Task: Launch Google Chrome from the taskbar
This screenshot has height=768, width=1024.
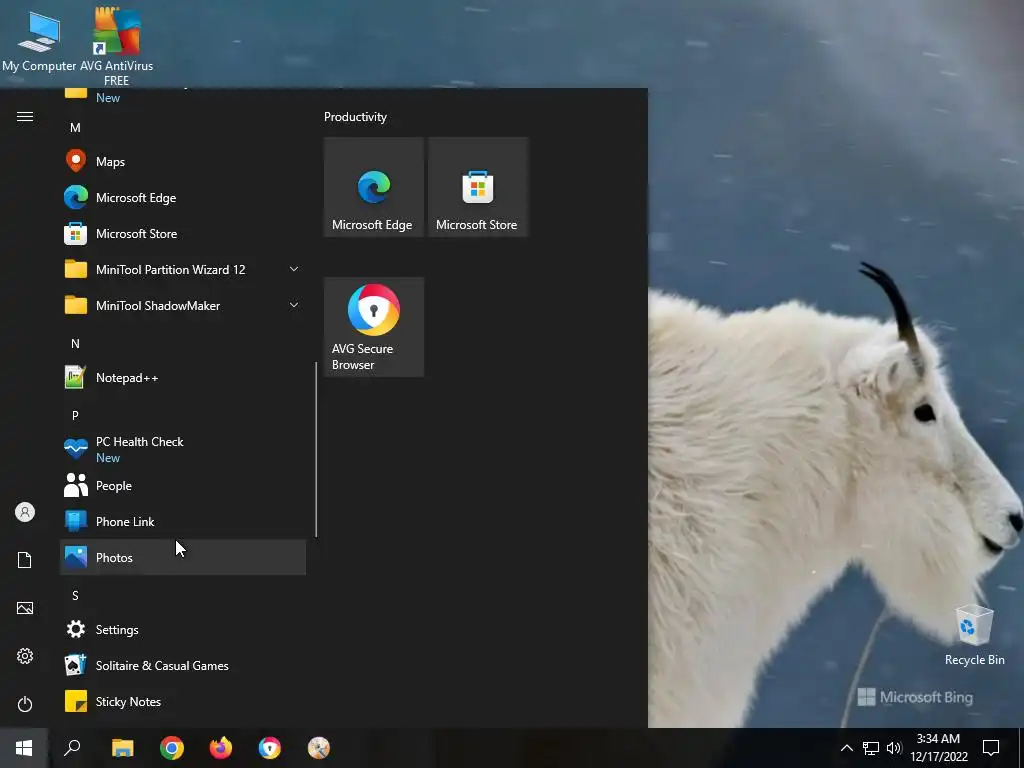Action: [172, 748]
